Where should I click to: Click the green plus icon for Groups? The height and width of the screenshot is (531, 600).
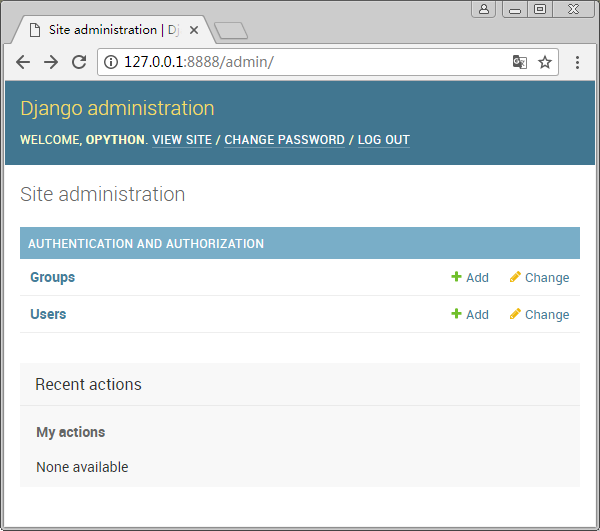[x=456, y=277]
